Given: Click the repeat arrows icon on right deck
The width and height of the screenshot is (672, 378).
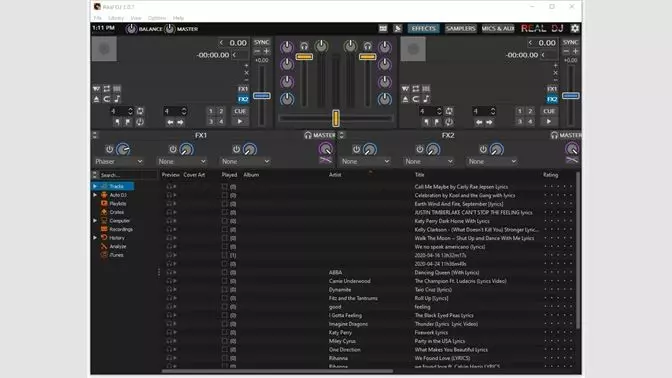Looking at the screenshot, I should [x=416, y=89].
